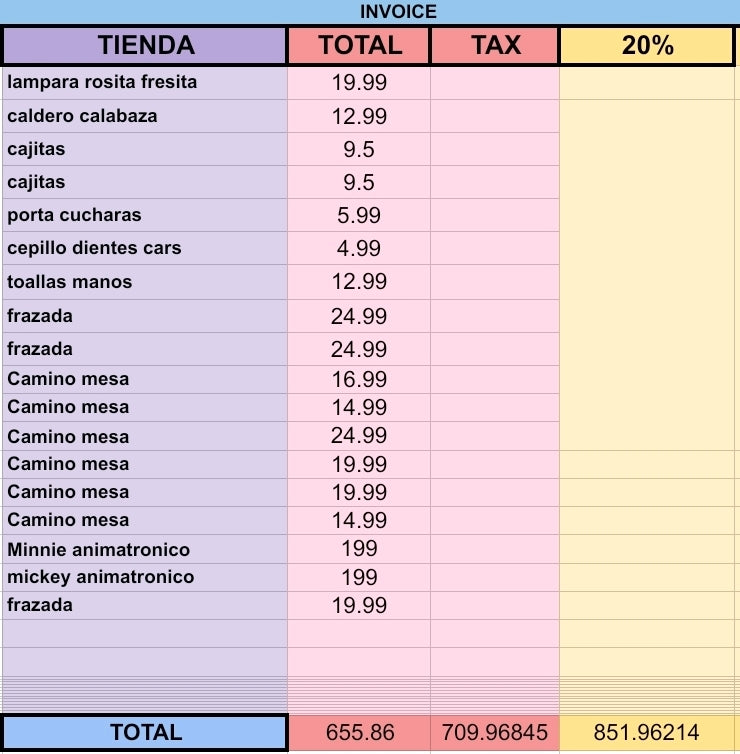This screenshot has height=754, width=740.
Task: Click the TIENDA column header
Action: click(145, 45)
